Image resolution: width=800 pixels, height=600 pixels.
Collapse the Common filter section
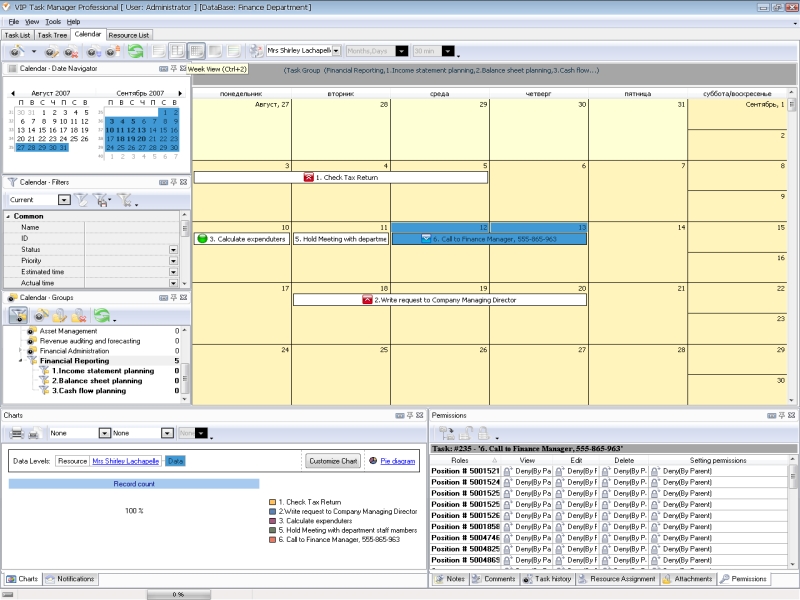tap(8, 216)
